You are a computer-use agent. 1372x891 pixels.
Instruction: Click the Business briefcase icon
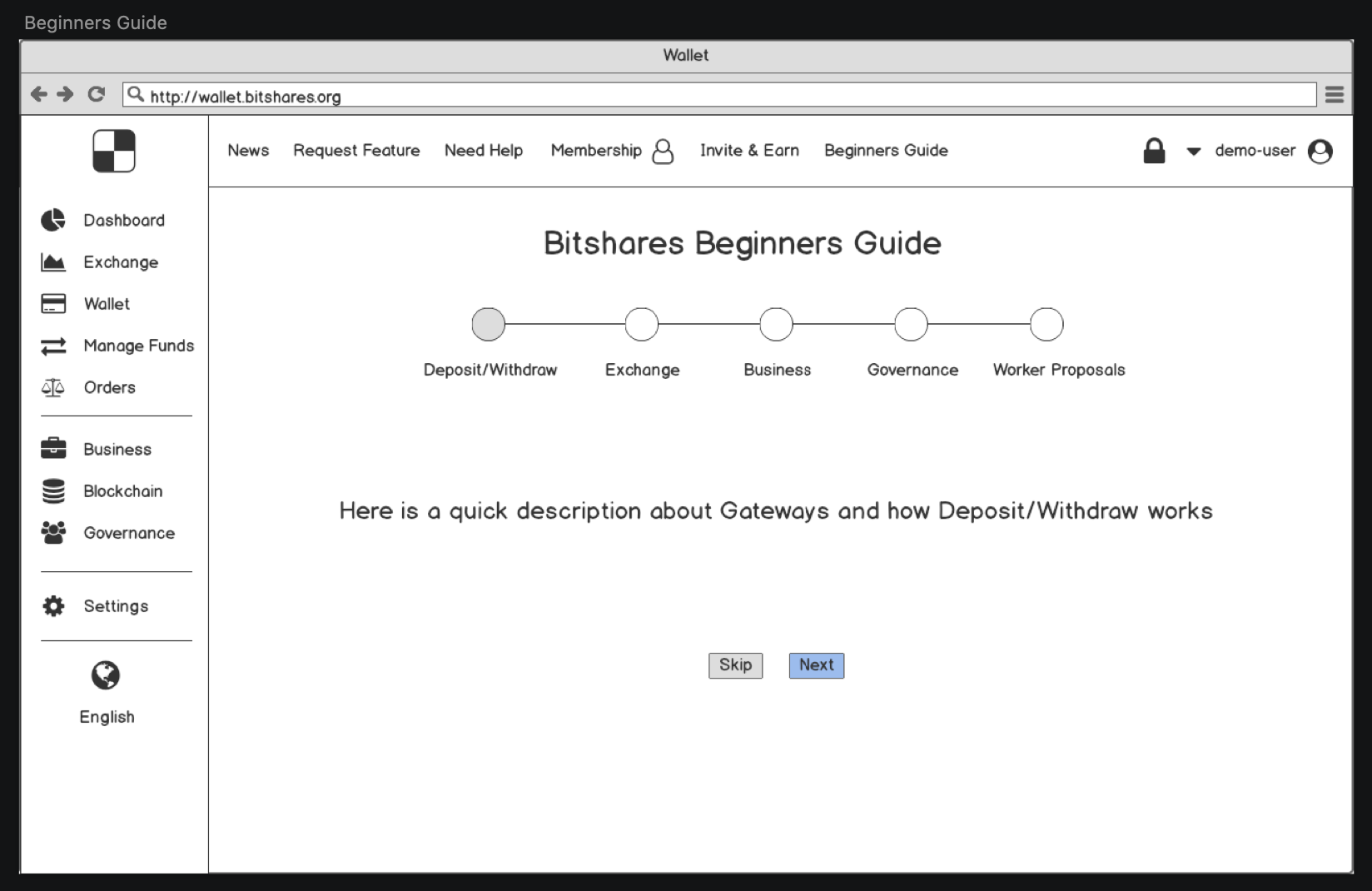[53, 449]
